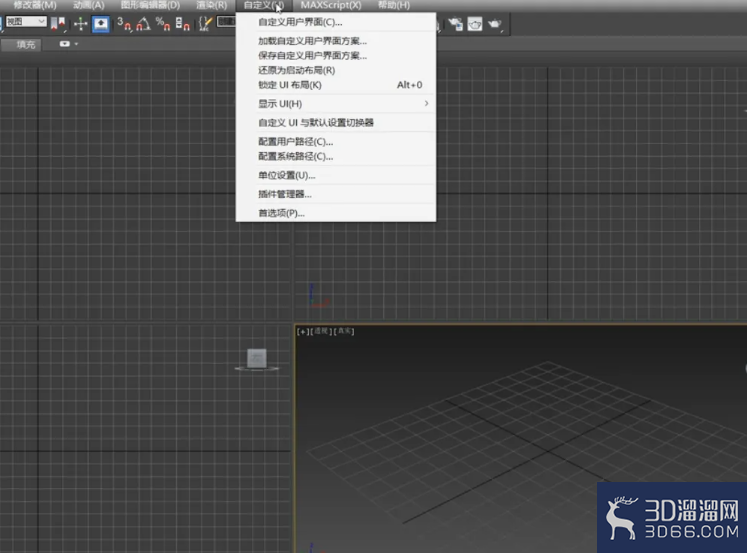Open the 动画(A) menu

89,5
